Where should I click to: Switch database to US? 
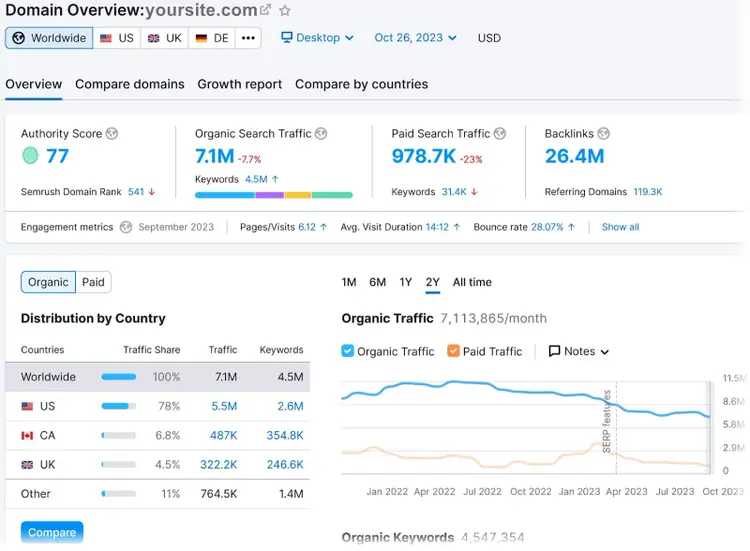[117, 38]
